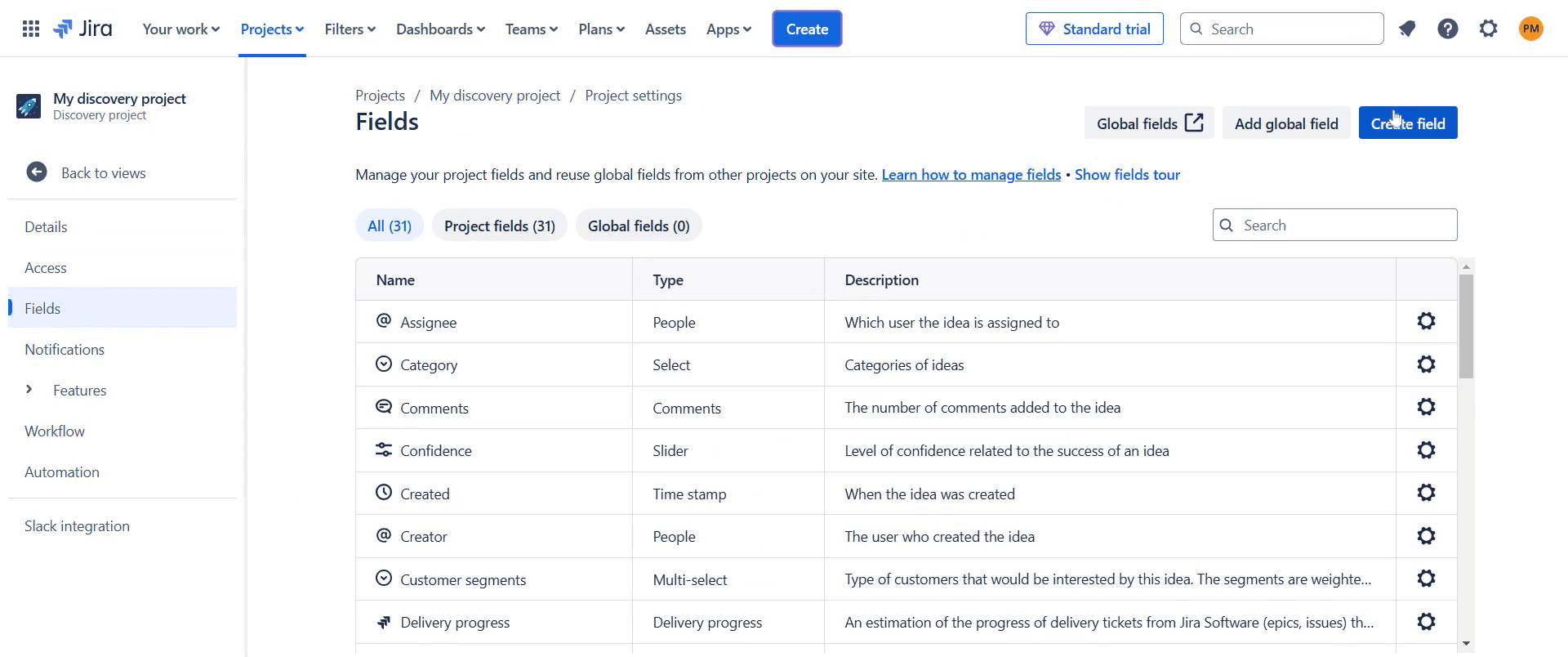Viewport: 1568px width, 657px height.
Task: Select the Global fields (0) tab
Action: point(639,226)
